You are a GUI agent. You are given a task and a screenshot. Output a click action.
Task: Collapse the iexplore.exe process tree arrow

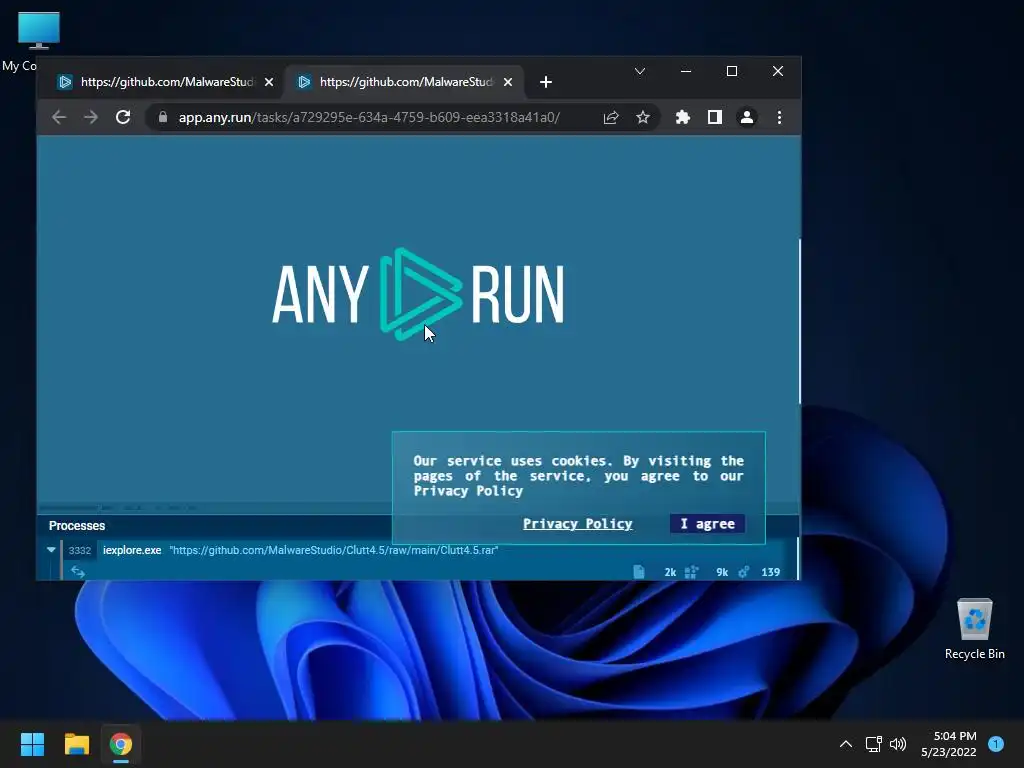click(x=51, y=550)
